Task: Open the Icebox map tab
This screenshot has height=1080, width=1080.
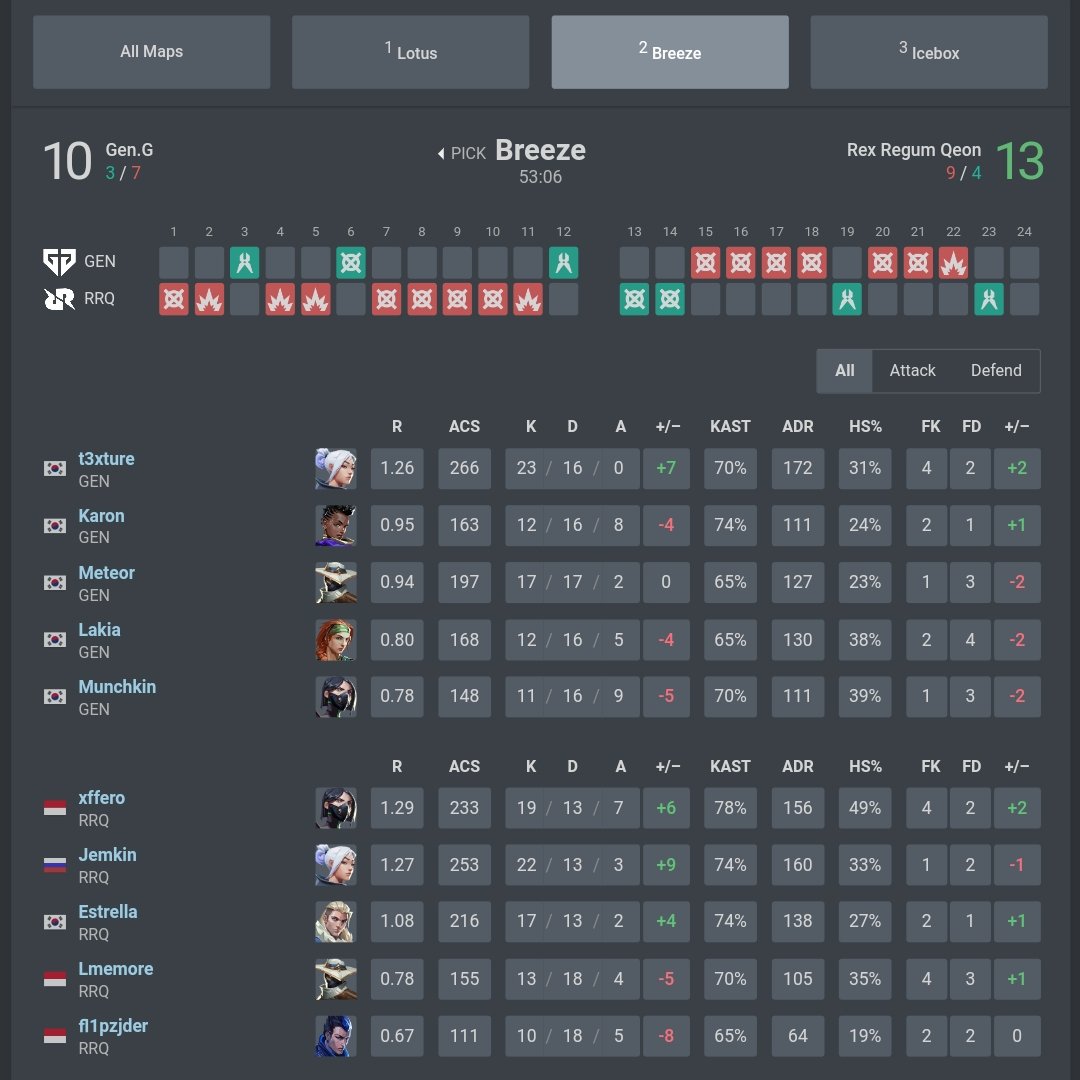Action: tap(928, 52)
